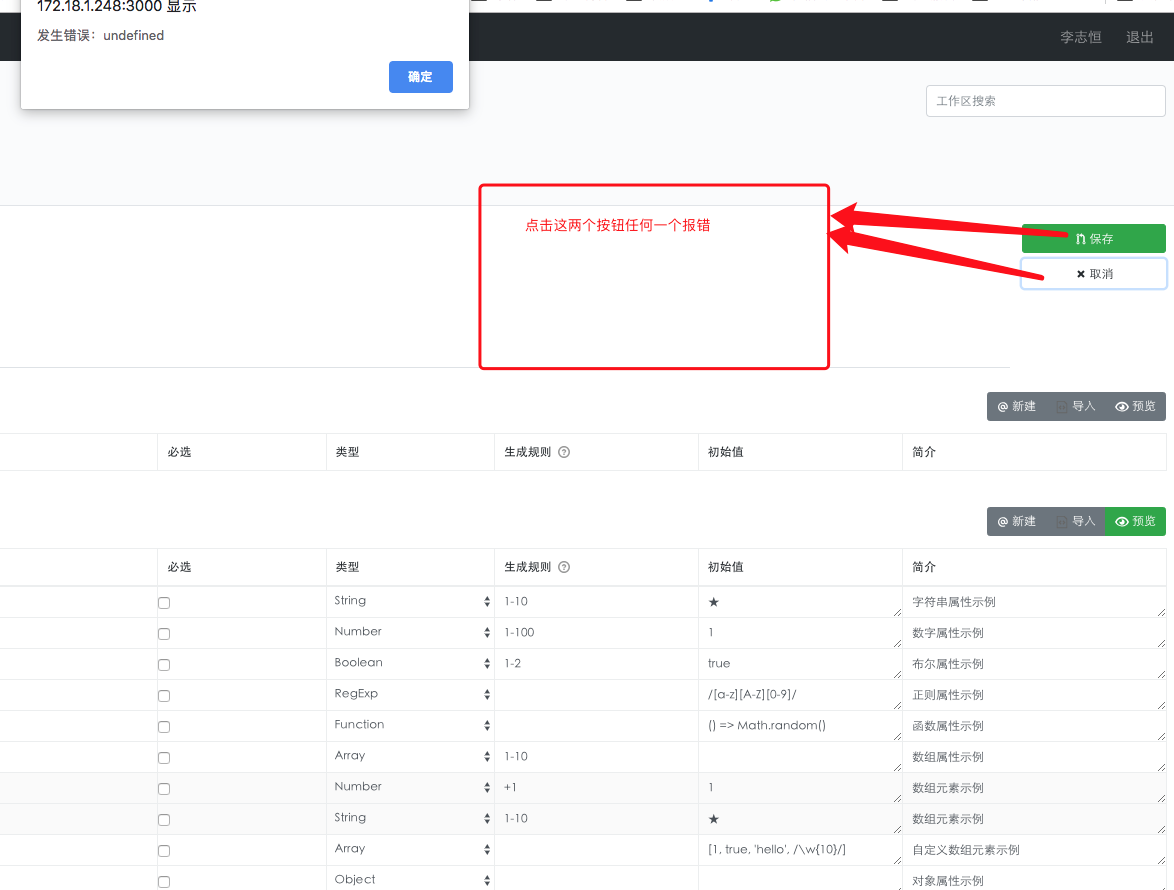Viewport: 1174px width, 890px height.
Task: Click 生成规则 help icon in the header above the String row
Action: (x=564, y=567)
